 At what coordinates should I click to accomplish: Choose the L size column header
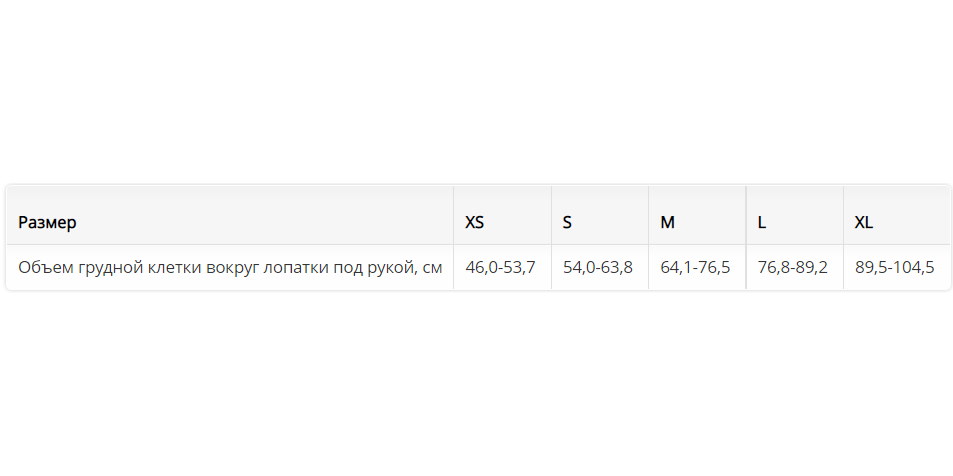point(762,222)
